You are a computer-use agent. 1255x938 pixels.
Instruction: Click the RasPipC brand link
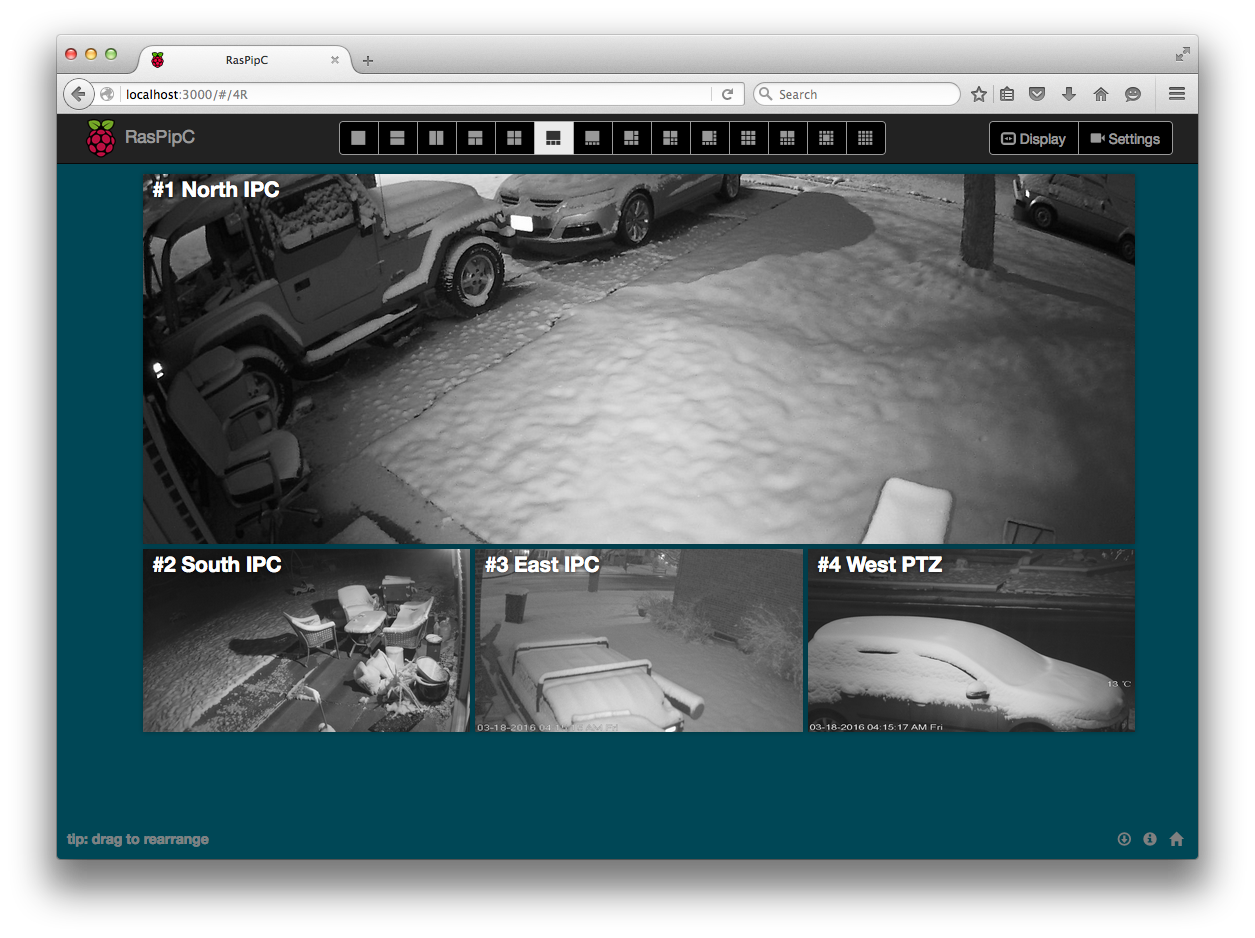coord(160,137)
